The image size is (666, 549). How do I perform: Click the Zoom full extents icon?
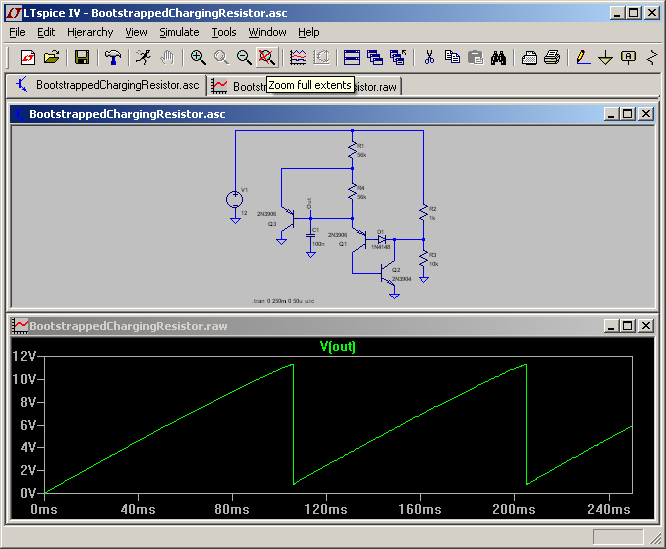click(x=267, y=58)
